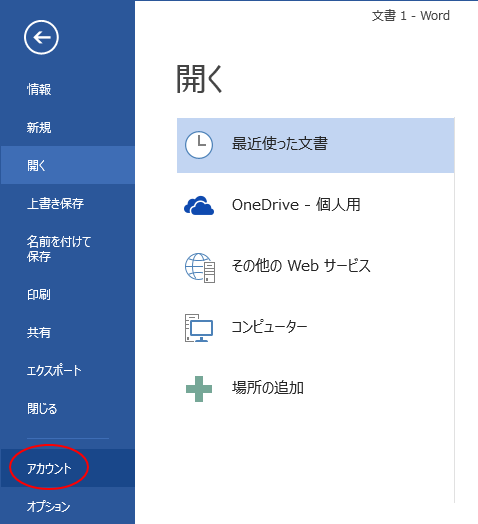Screen dimensions: 478x524
Task: Open the アカウント page
Action: point(67,468)
